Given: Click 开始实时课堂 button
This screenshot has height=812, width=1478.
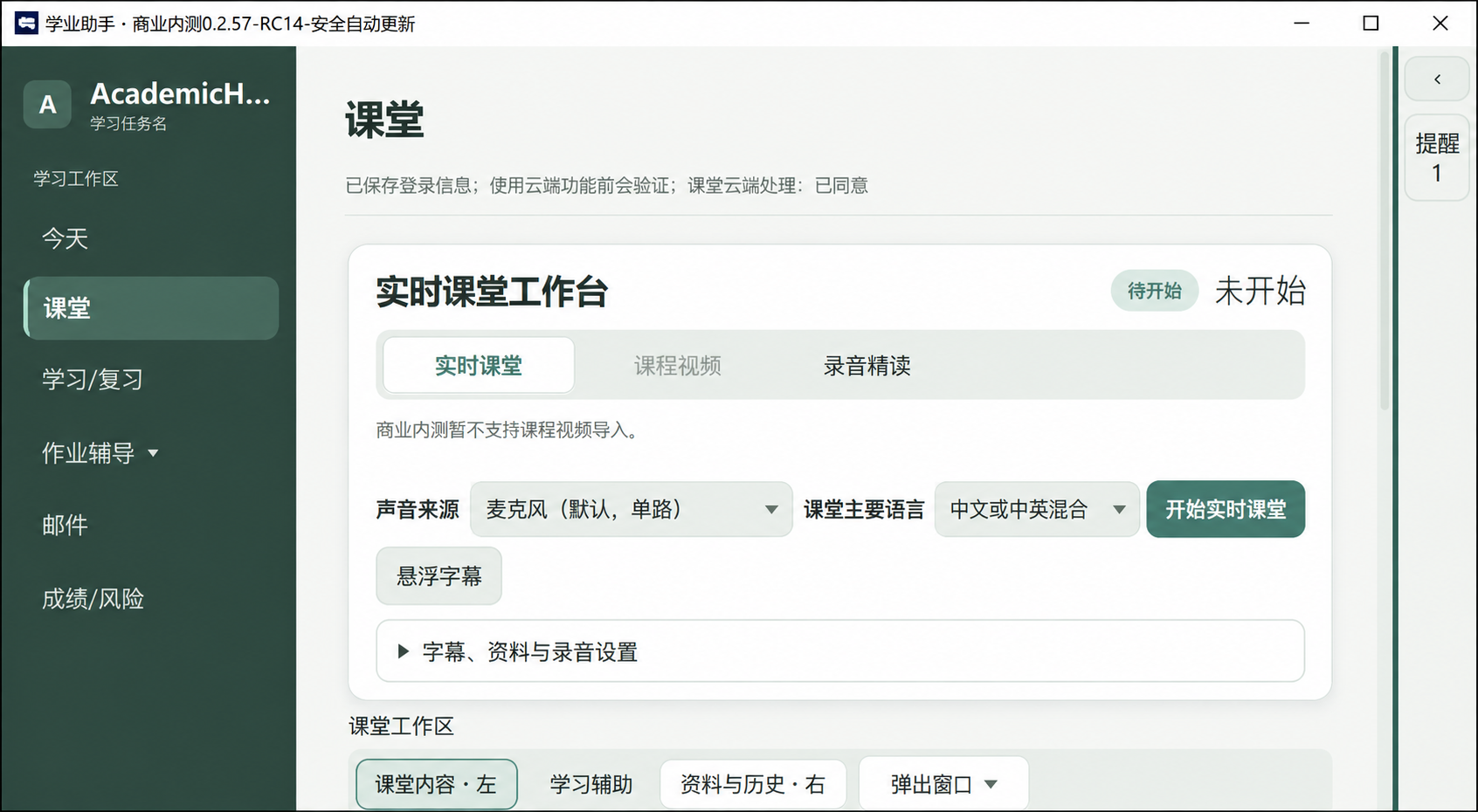Looking at the screenshot, I should 1226,509.
